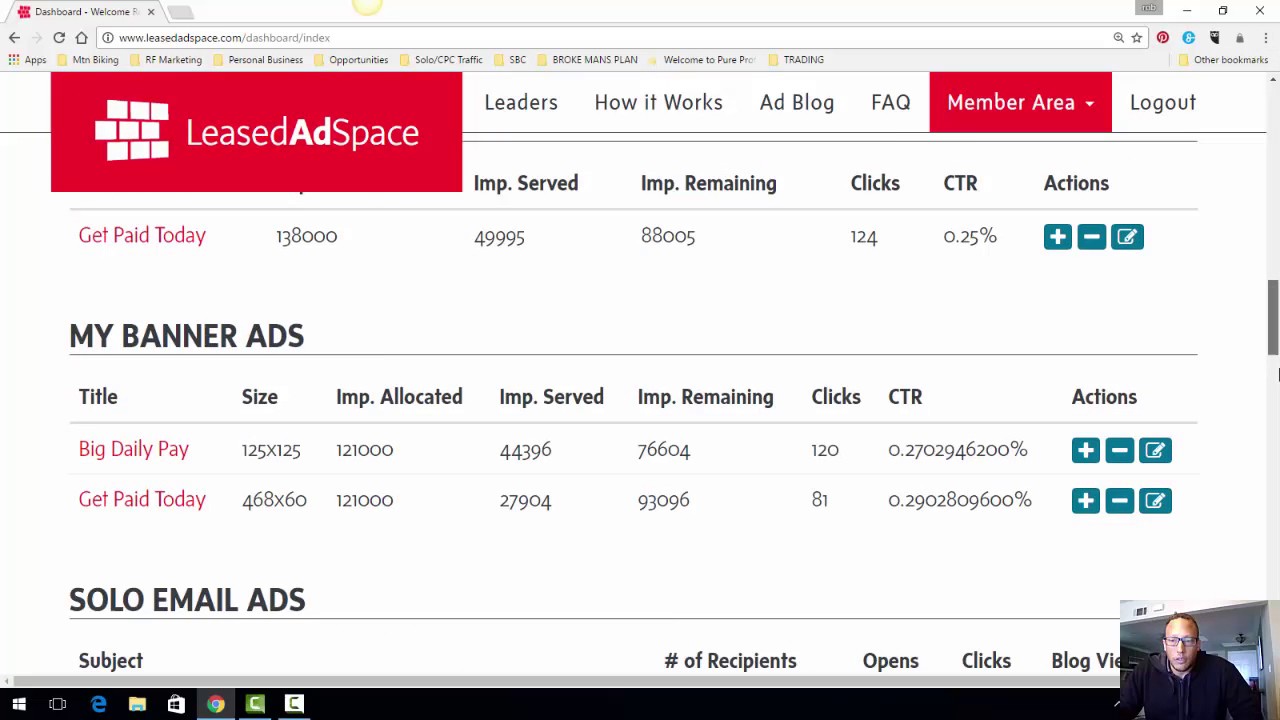The height and width of the screenshot is (720, 1280).
Task: Edit the Get Paid Today text ad
Action: pyautogui.click(x=1127, y=237)
